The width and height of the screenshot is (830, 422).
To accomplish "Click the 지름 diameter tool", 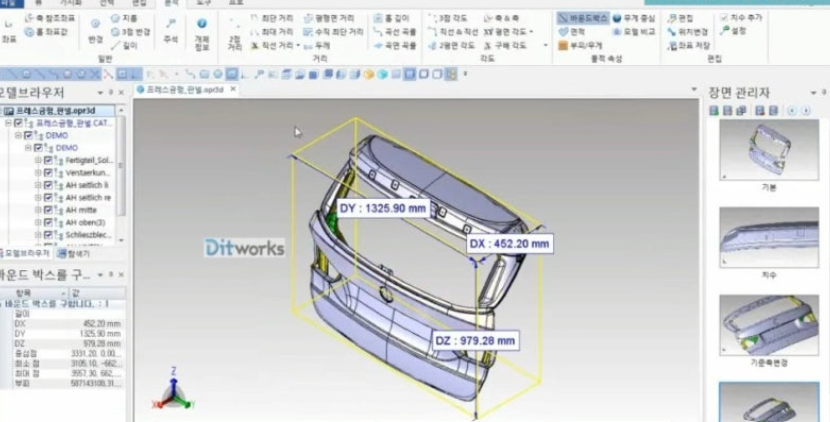I will pyautogui.click(x=124, y=19).
